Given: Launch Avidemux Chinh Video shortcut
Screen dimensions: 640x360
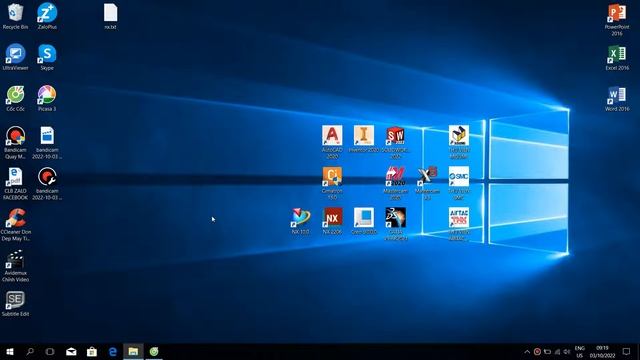Looking at the screenshot, I should point(16,266).
